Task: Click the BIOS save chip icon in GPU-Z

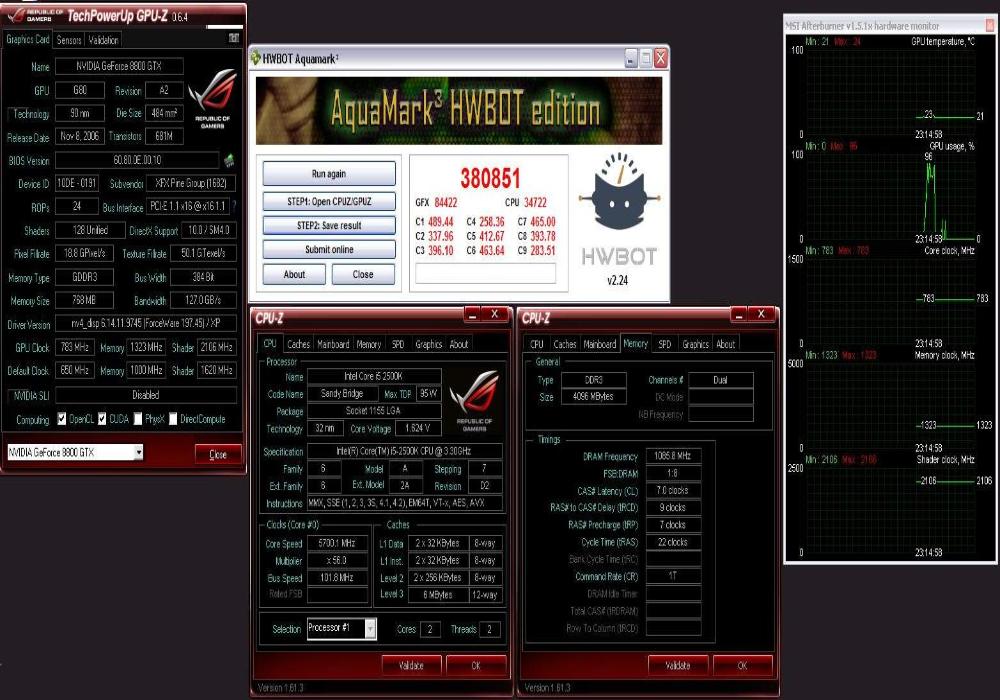Action: (x=229, y=159)
